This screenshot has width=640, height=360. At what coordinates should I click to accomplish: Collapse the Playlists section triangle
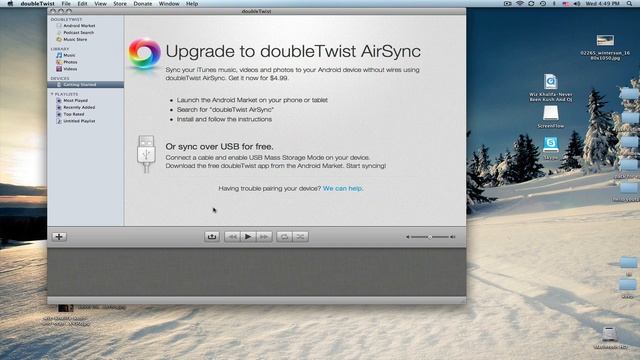pyautogui.click(x=52, y=94)
